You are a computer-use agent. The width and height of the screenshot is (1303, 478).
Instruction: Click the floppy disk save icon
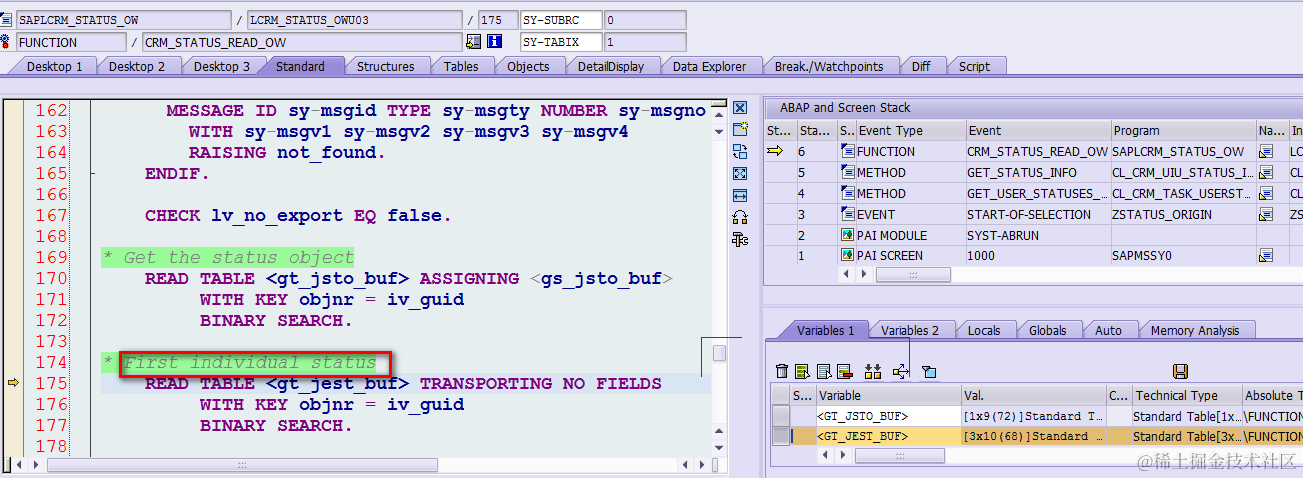1180,372
